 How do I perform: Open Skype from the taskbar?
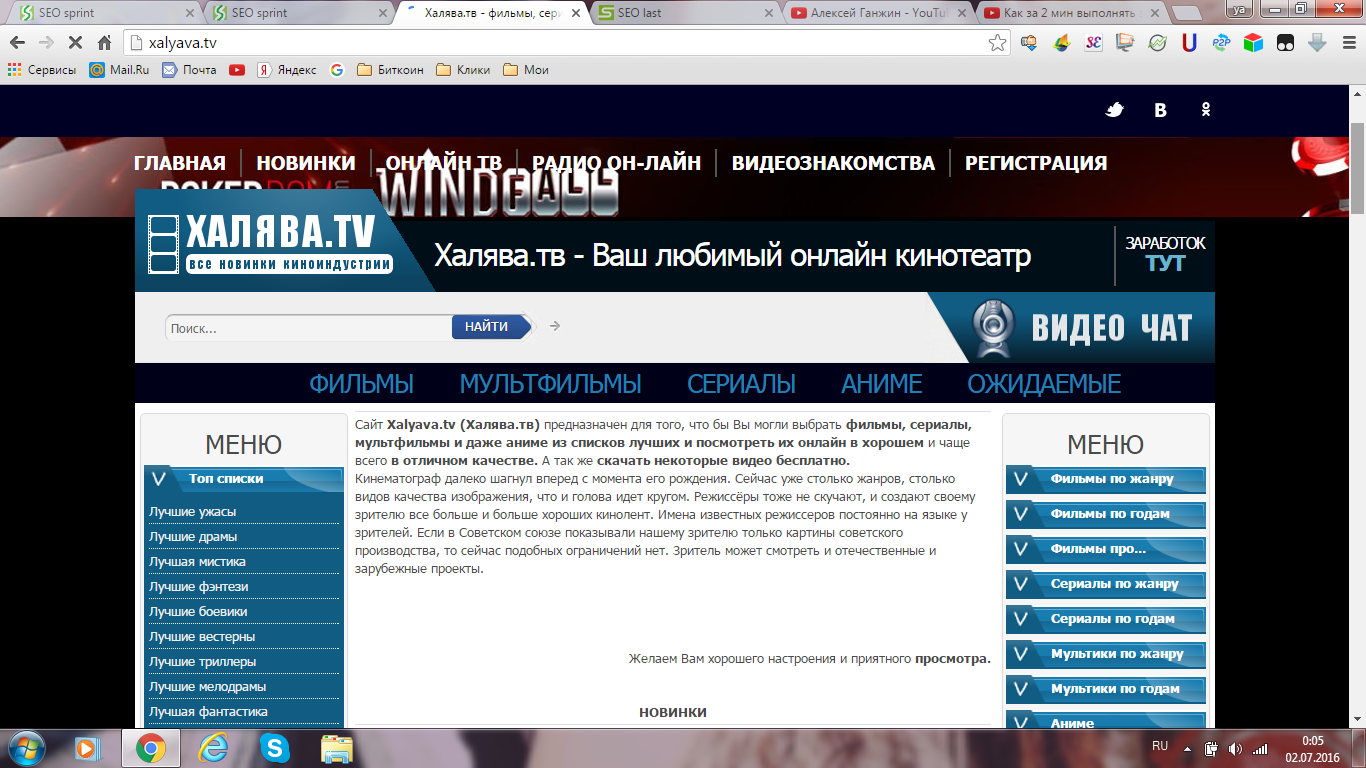[274, 748]
